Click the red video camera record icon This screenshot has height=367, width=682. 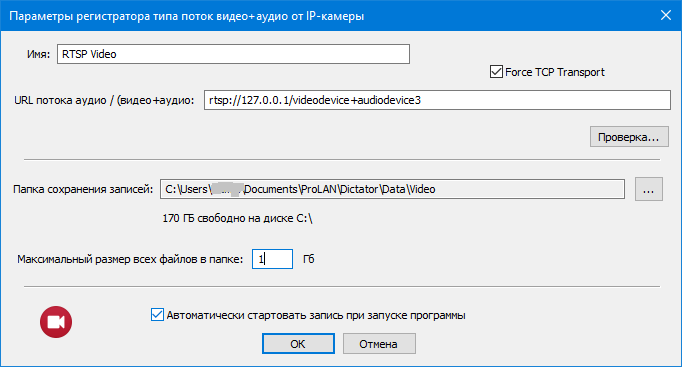point(56,322)
